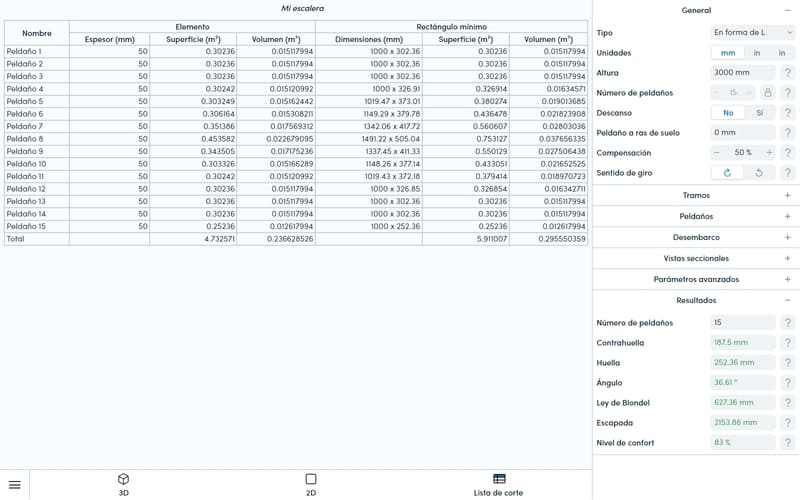Click the Elemento group header
Screen dimensions: 800x500
(192, 27)
